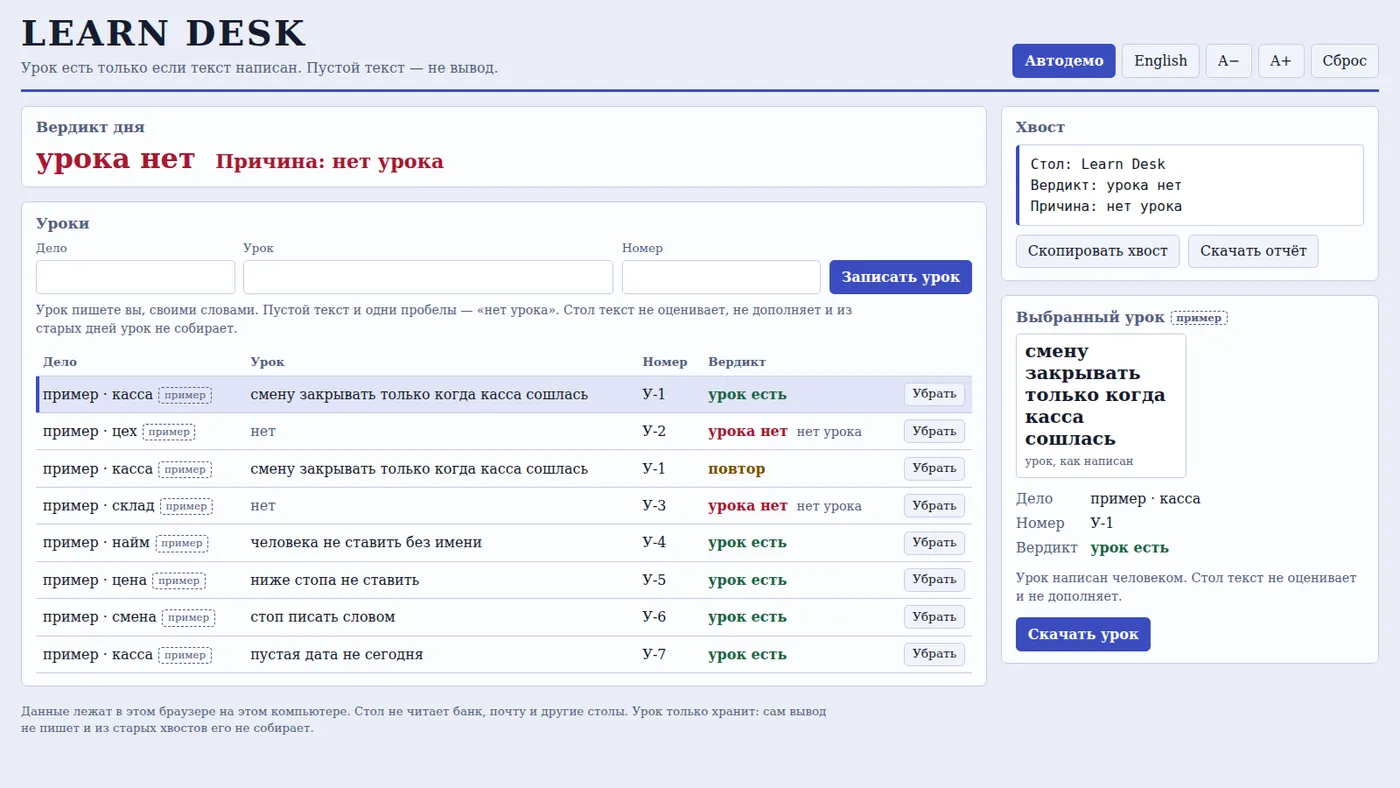Remove the У-1 row marked повтор
Viewport: 1400px width, 788px height.
[x=934, y=468]
